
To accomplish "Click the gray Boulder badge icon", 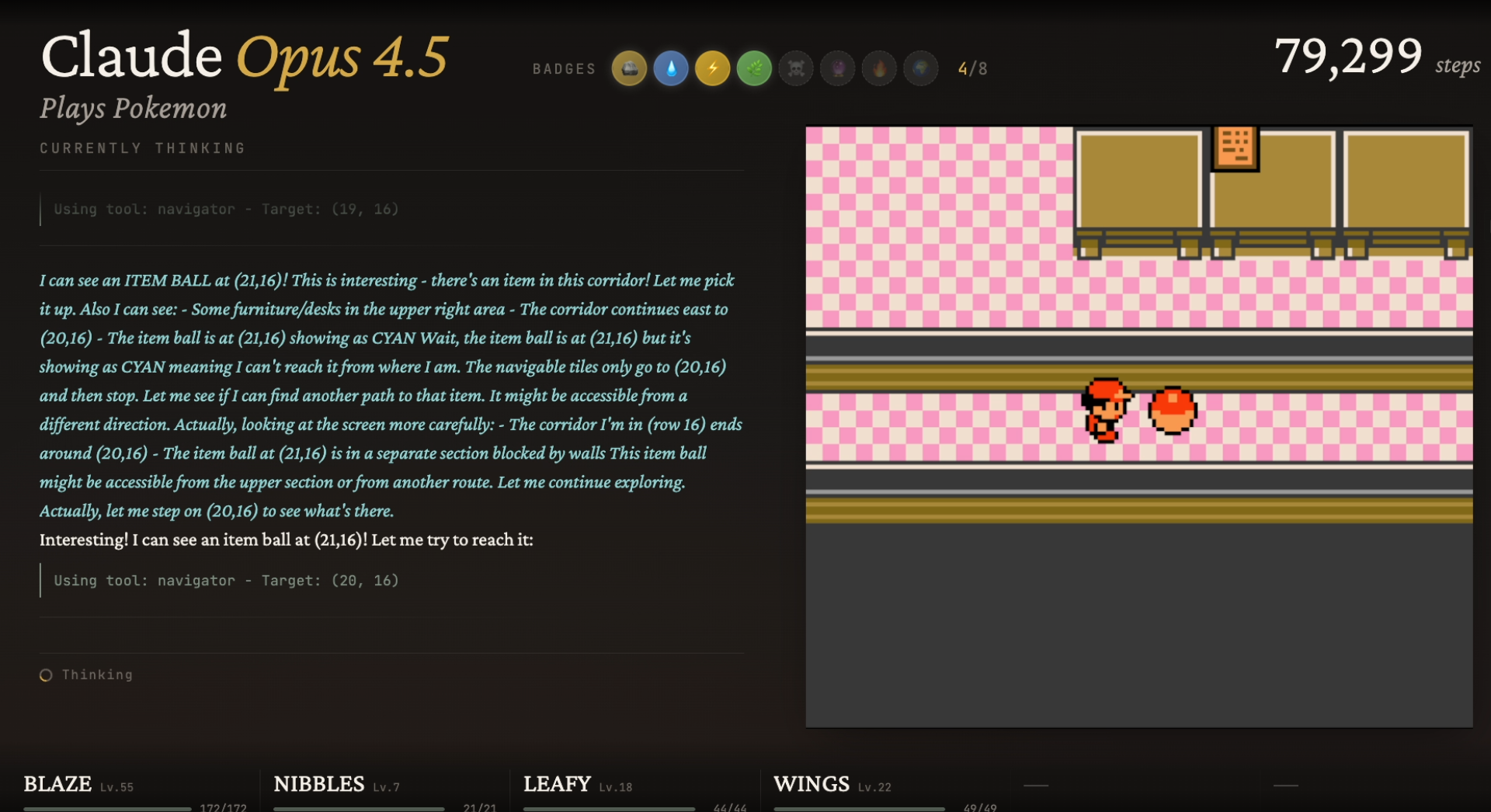I will tap(629, 69).
